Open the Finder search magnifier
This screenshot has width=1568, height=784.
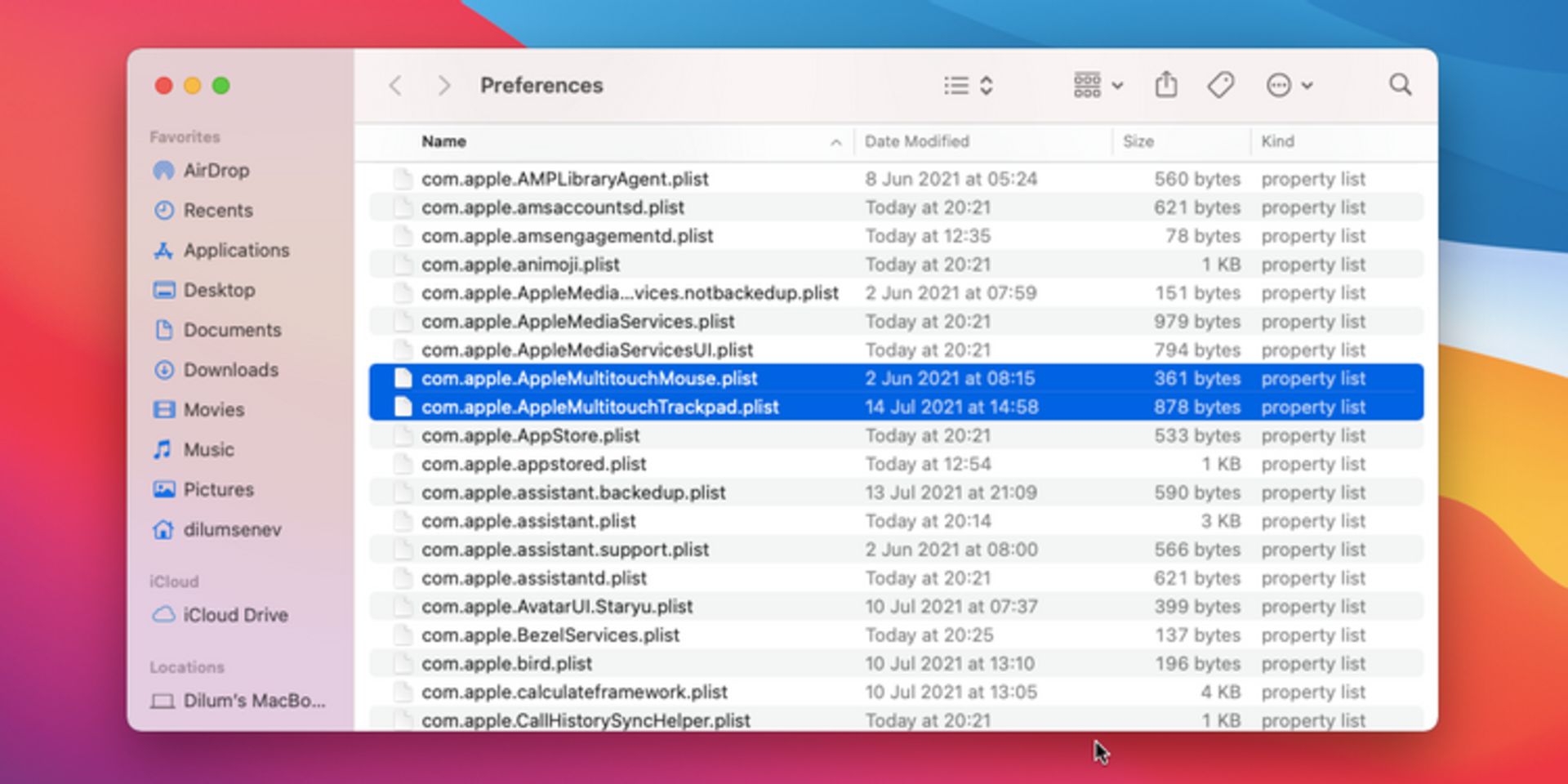pyautogui.click(x=1400, y=85)
